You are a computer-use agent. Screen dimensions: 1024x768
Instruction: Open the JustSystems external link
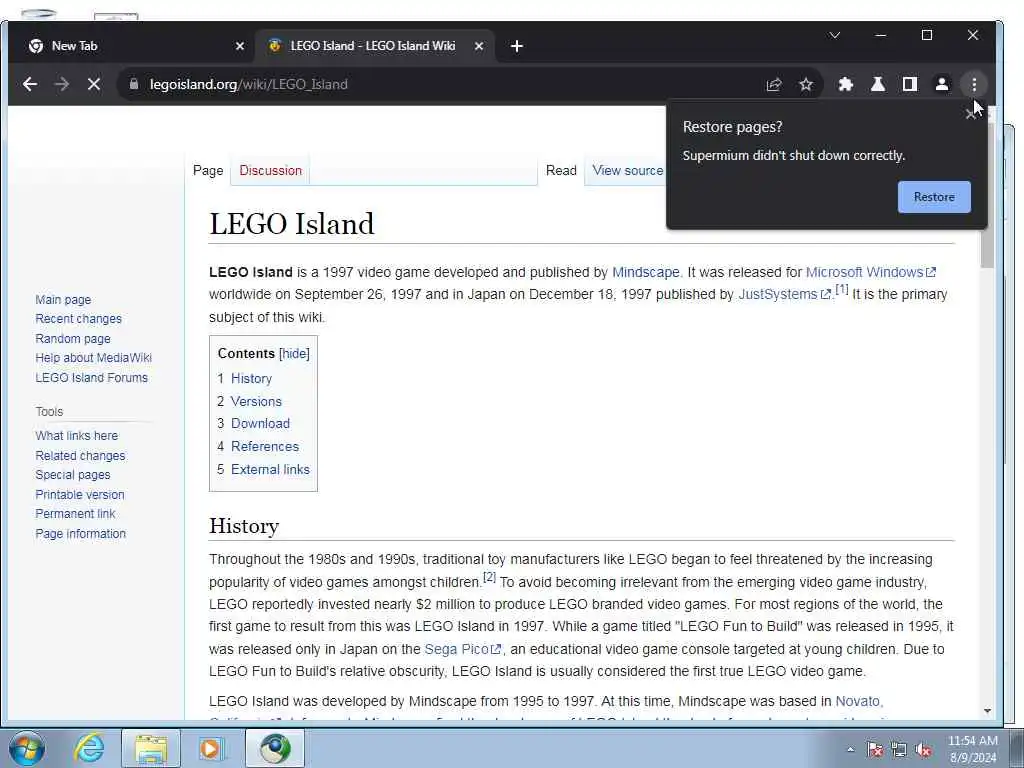pyautogui.click(x=784, y=294)
